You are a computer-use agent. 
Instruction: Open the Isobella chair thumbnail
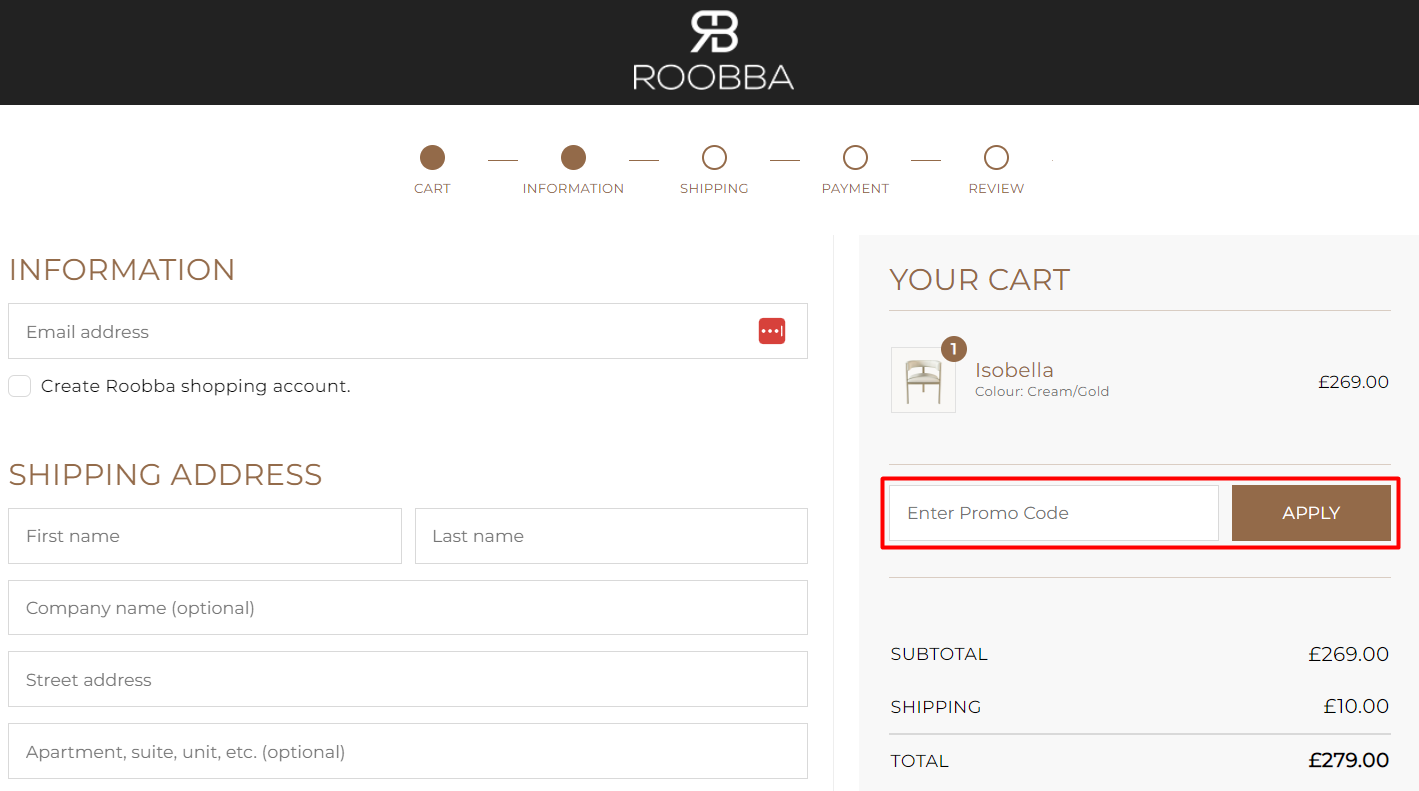click(923, 380)
